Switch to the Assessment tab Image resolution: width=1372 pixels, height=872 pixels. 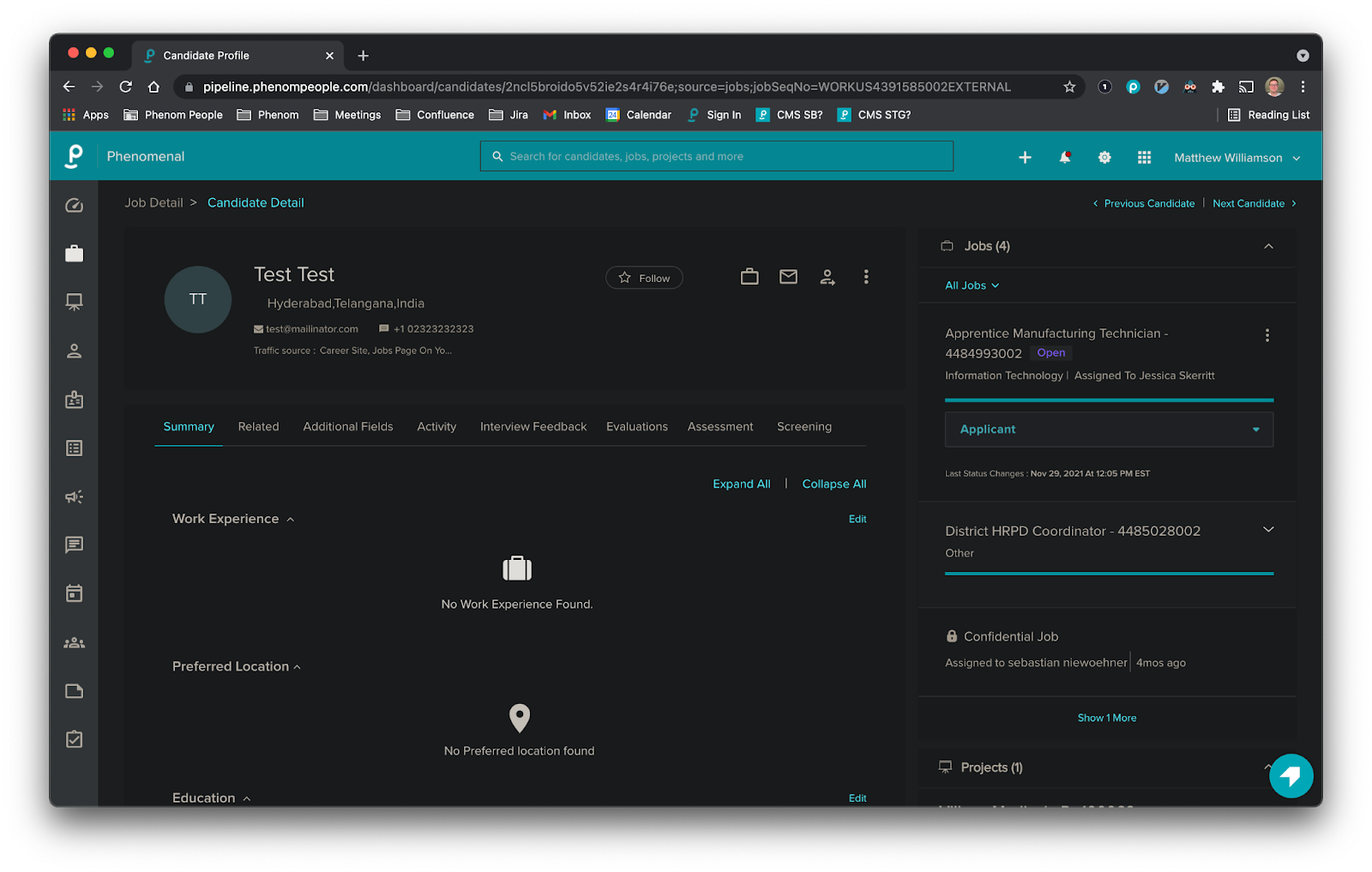tap(720, 426)
